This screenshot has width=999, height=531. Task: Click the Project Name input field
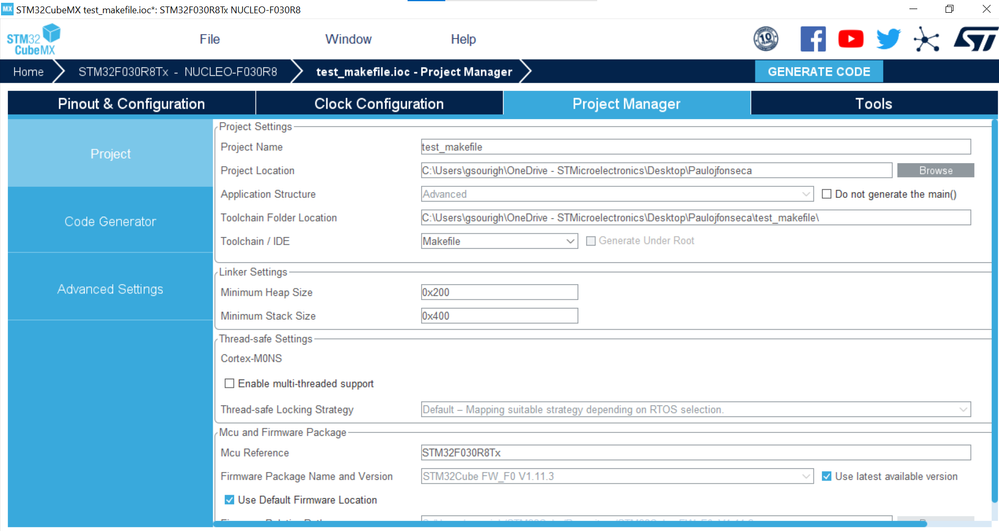click(696, 147)
